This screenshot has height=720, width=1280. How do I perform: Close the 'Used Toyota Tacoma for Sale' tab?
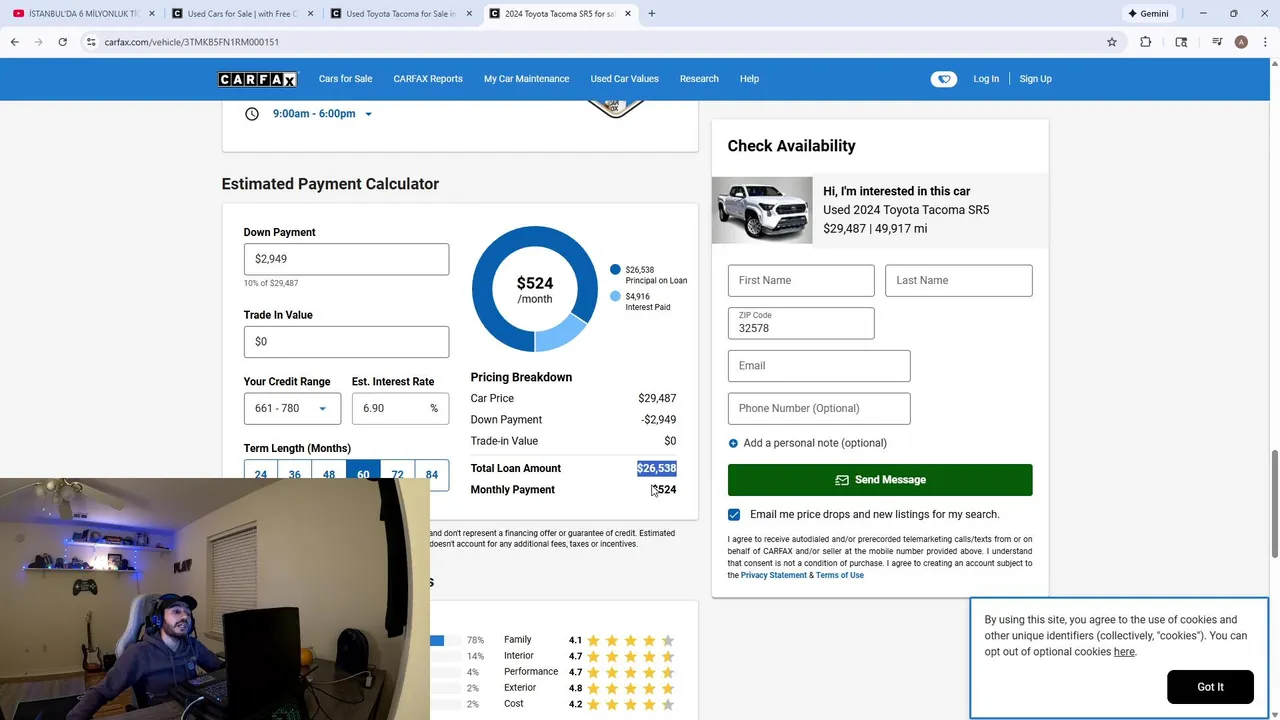click(x=469, y=14)
